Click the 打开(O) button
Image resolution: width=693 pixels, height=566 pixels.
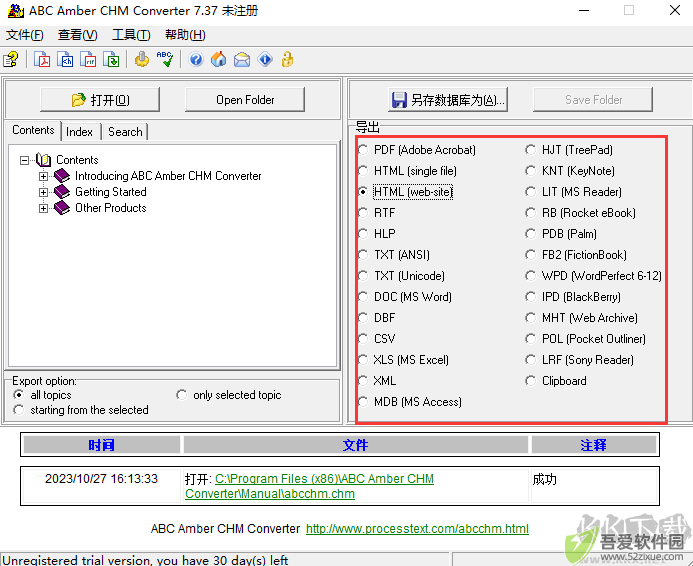[100, 100]
